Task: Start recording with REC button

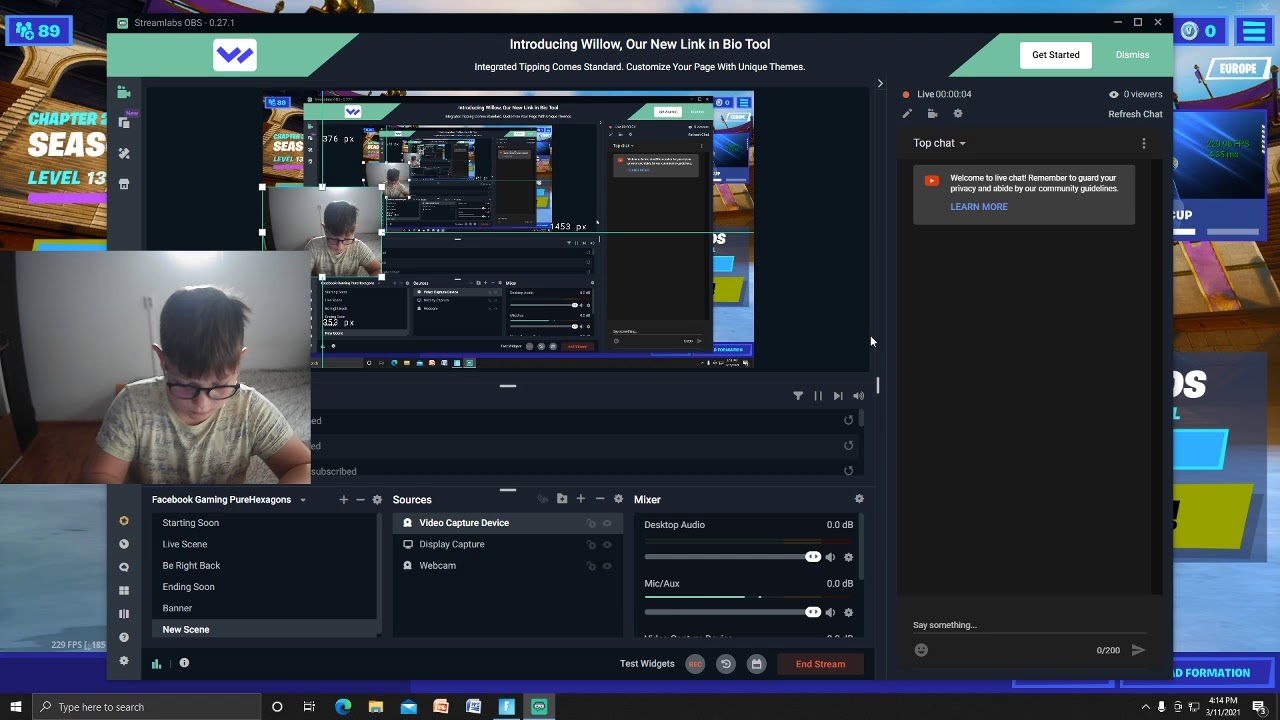Action: click(x=695, y=664)
